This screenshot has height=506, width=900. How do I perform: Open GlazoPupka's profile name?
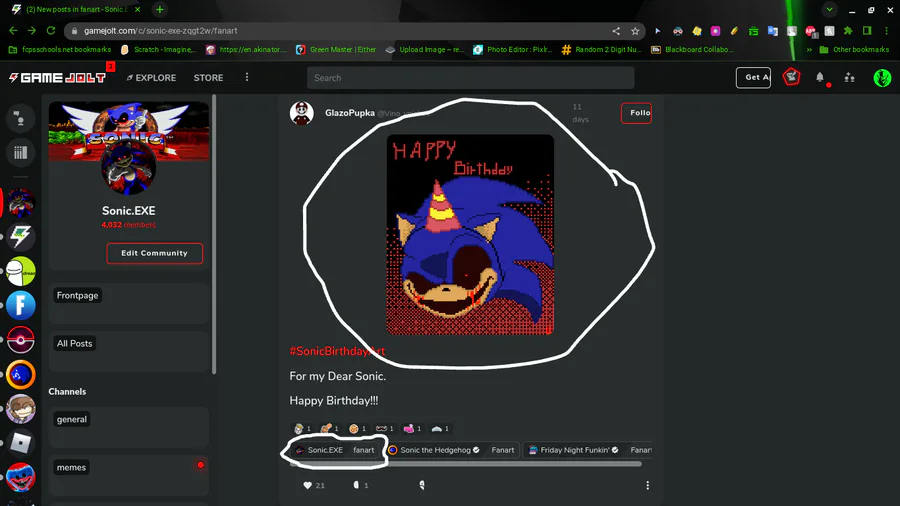[x=350, y=113]
